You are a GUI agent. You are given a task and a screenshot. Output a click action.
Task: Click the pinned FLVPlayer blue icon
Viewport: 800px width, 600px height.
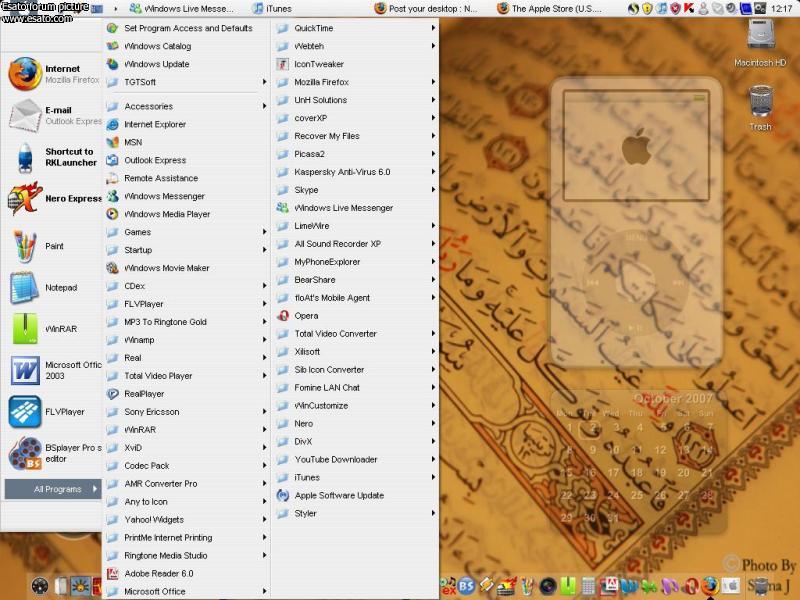pyautogui.click(x=24, y=412)
